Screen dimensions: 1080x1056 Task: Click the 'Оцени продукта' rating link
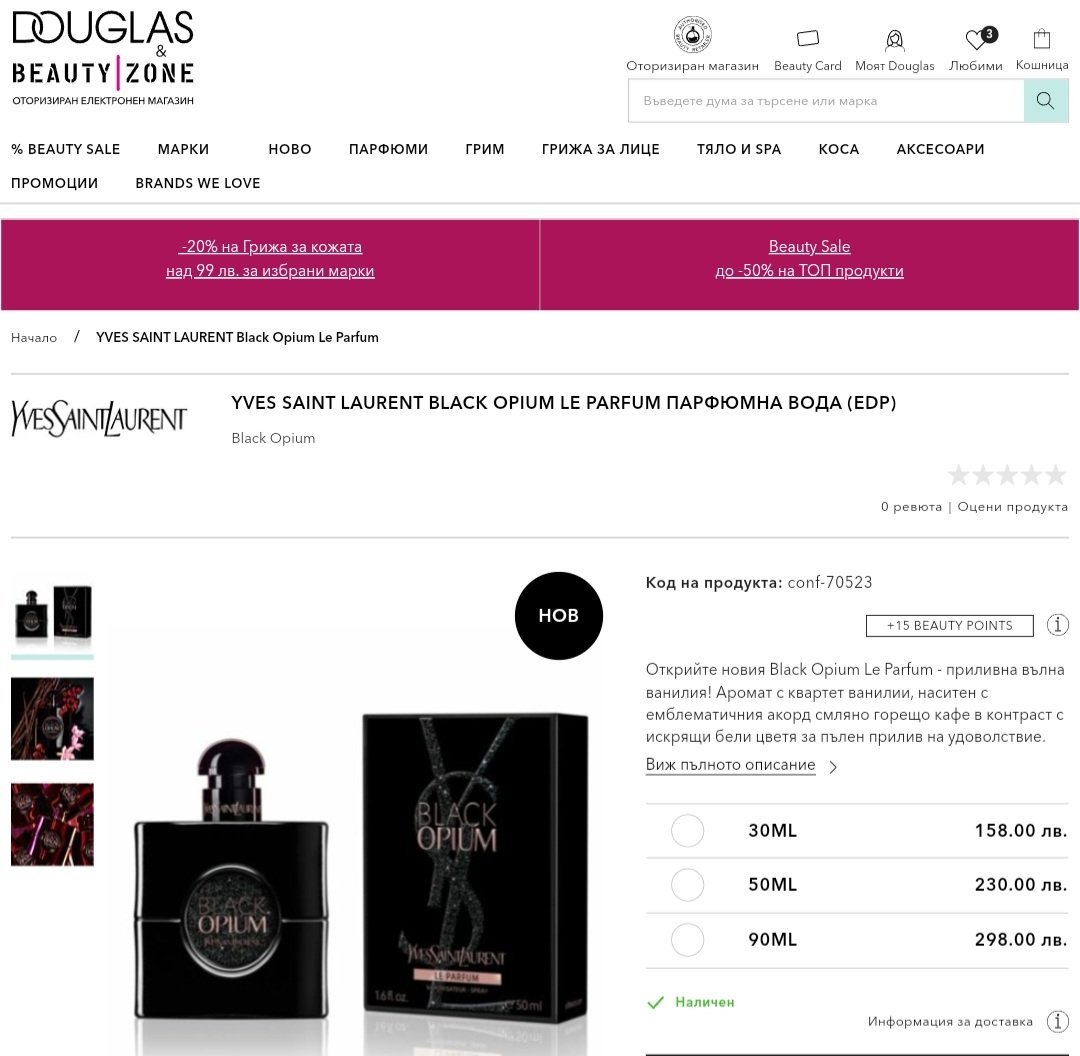tap(1012, 506)
